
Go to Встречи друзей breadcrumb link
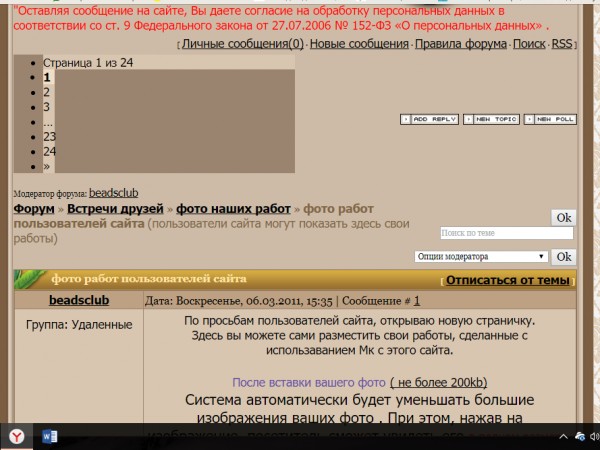pos(115,209)
